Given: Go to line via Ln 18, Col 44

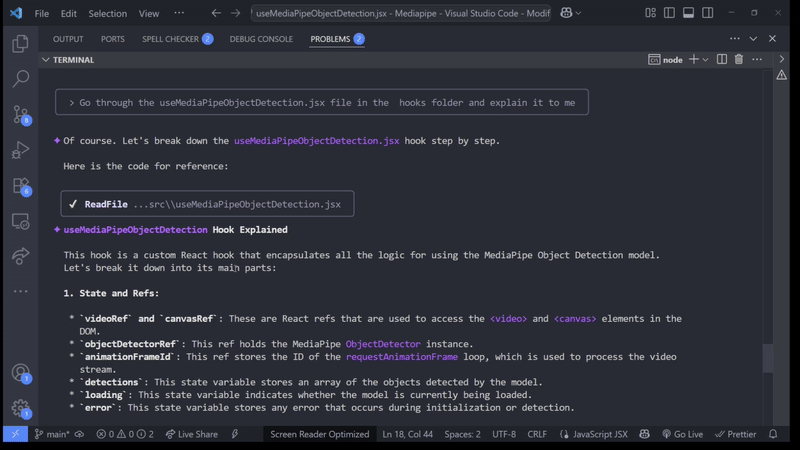Looking at the screenshot, I should click(x=407, y=434).
